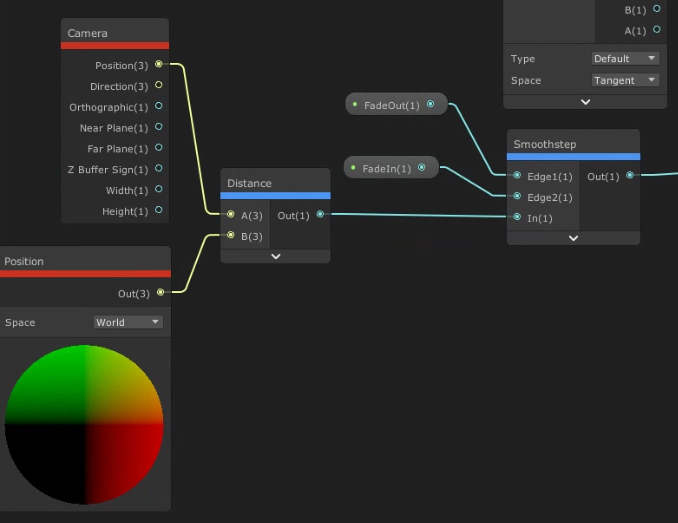Viewport: 678px width, 523px height.
Task: Open the Space dropdown set to Tangent
Action: point(625,80)
